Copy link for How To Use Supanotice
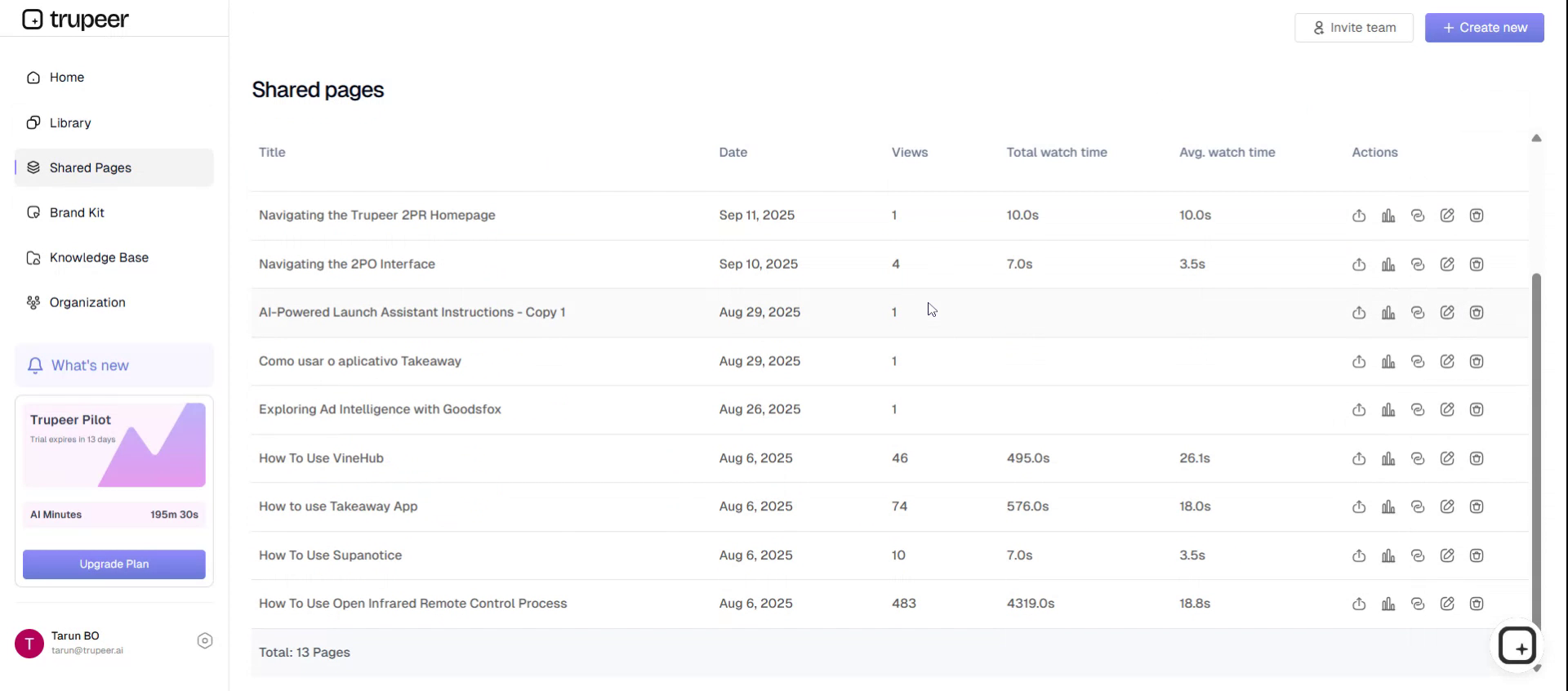This screenshot has height=691, width=1568. (1418, 555)
